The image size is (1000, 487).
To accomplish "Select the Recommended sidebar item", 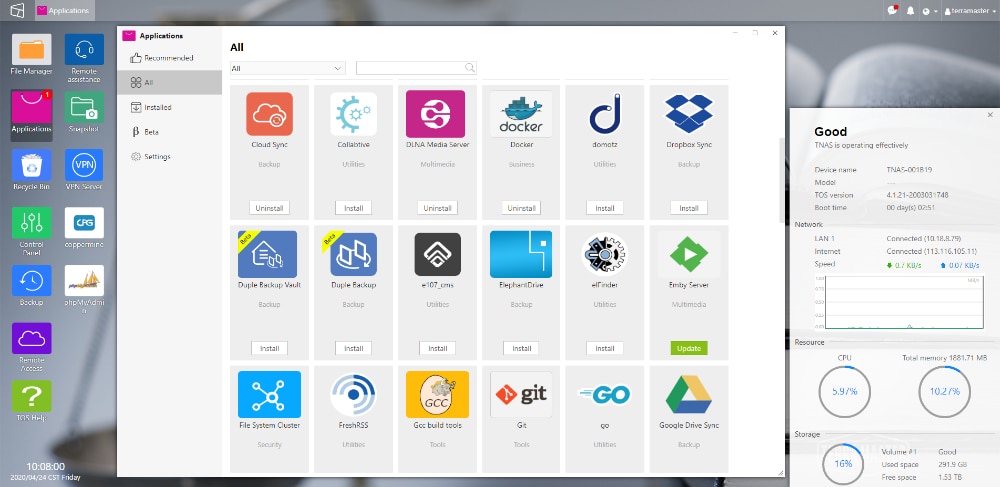I will tap(169, 58).
